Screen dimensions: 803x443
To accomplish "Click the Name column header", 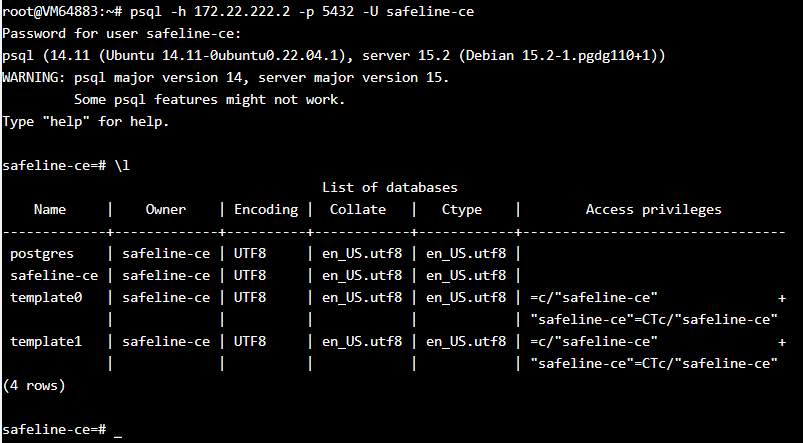I will point(49,209).
